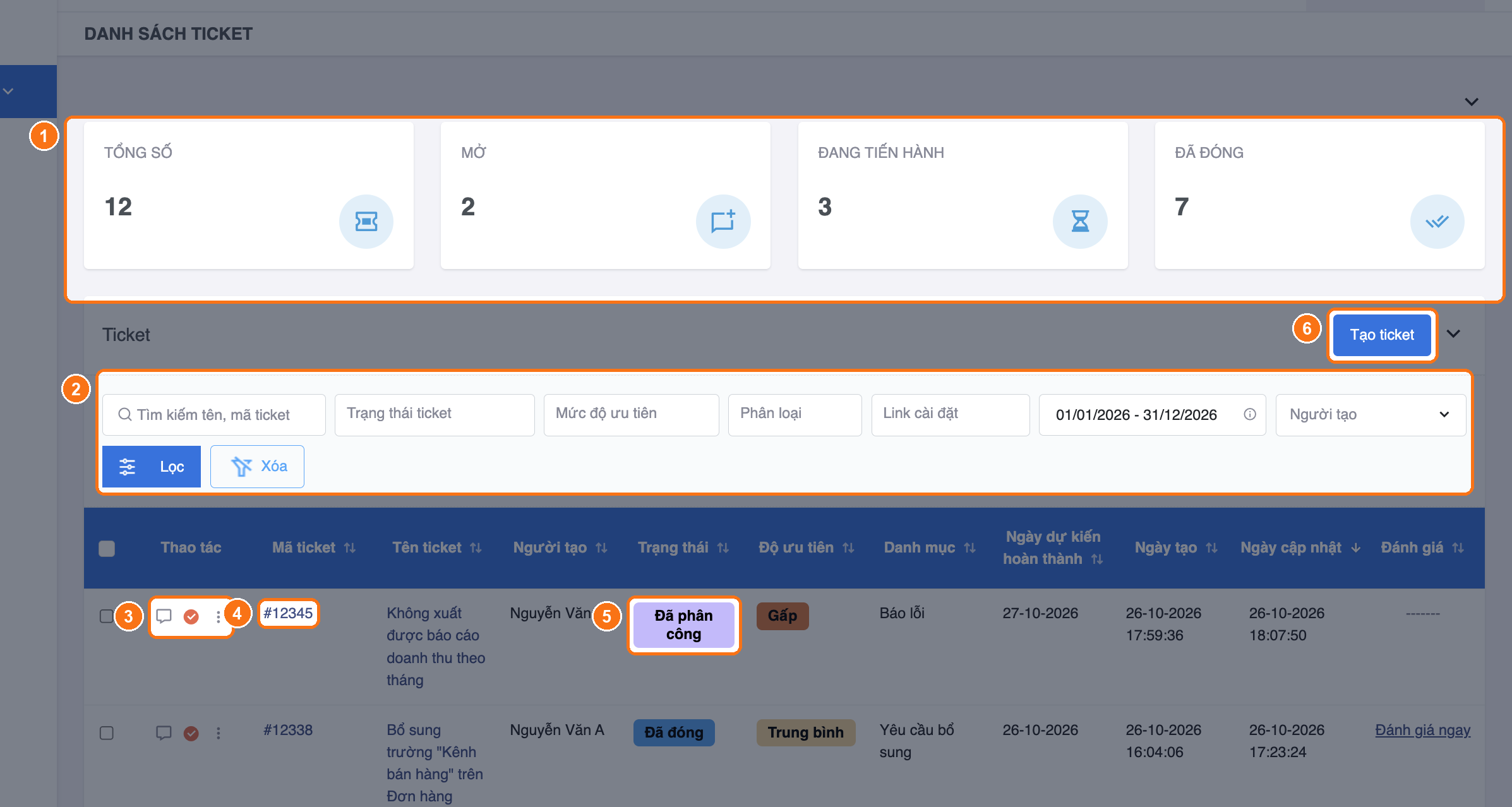1512x807 pixels.
Task: Click the Đã đóng status badge
Action: pos(674,732)
